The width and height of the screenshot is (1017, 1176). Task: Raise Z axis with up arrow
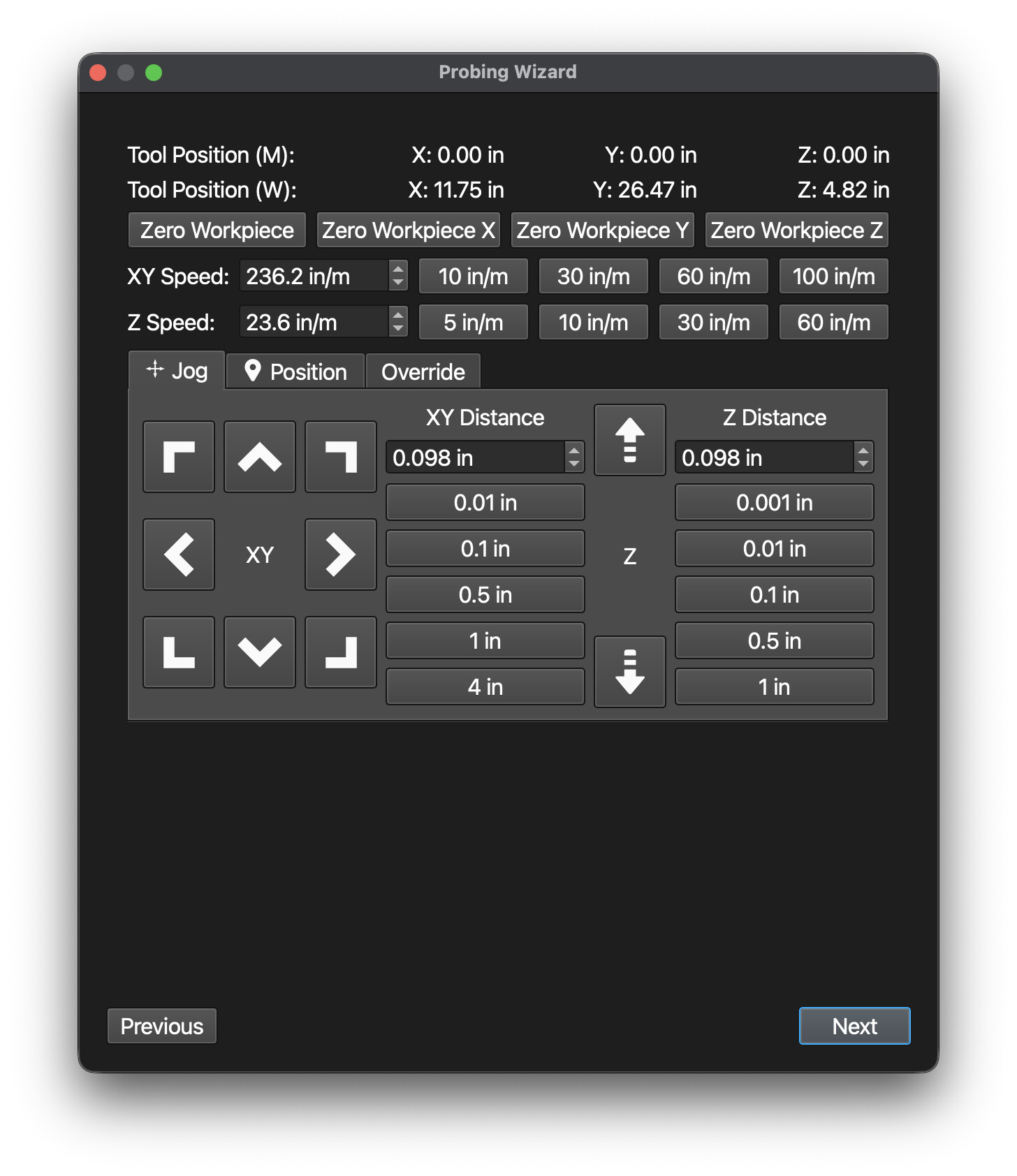coord(630,440)
